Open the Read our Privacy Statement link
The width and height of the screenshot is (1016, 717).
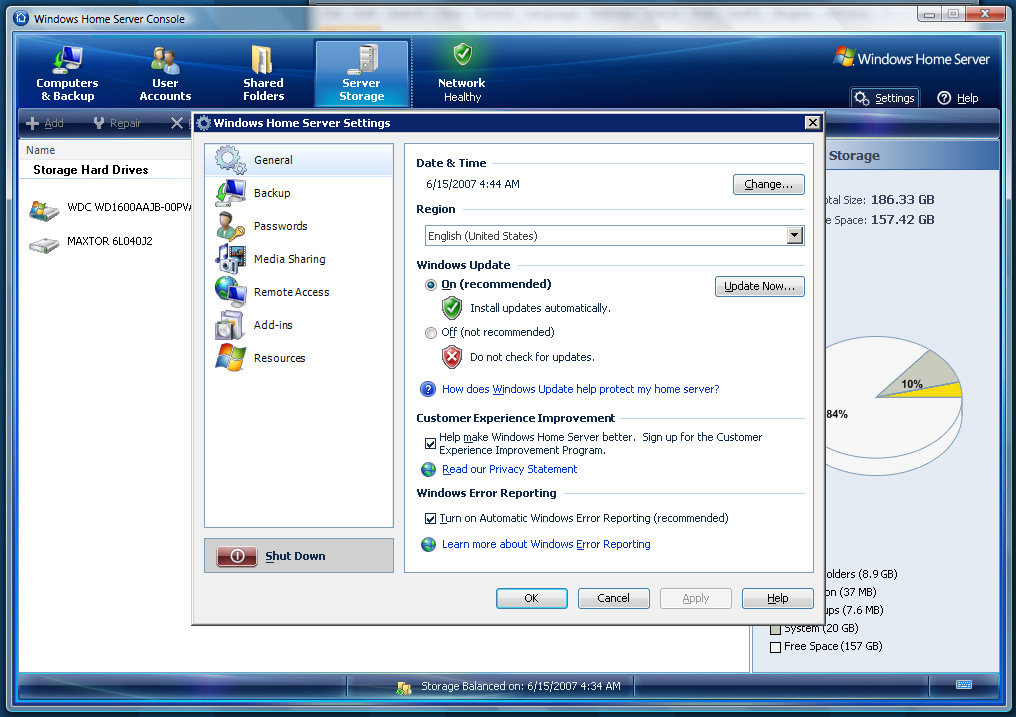[x=509, y=469]
